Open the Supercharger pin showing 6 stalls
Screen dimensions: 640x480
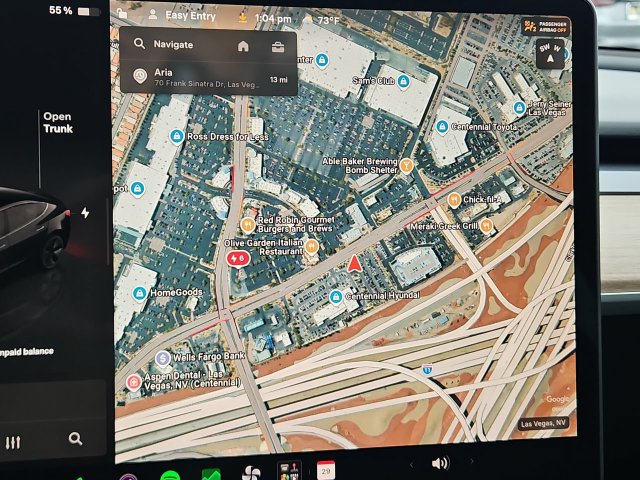coord(238,259)
